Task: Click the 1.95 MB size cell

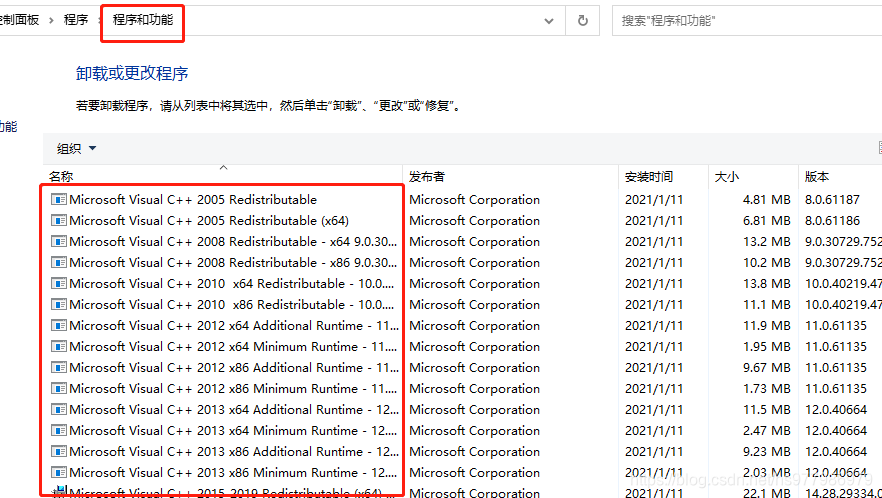Action: click(x=767, y=347)
